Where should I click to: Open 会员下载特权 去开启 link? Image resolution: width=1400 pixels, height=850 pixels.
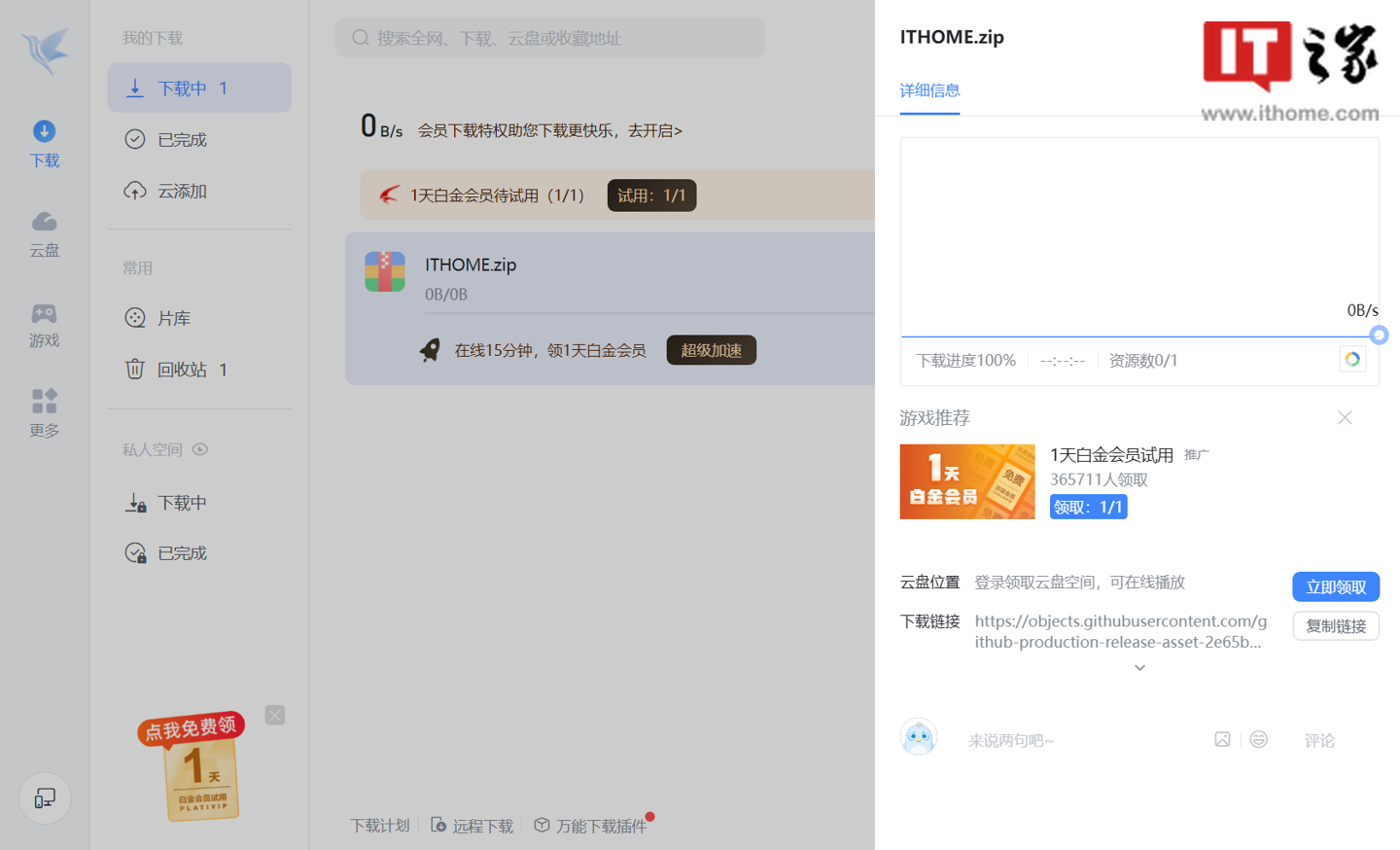tap(550, 130)
